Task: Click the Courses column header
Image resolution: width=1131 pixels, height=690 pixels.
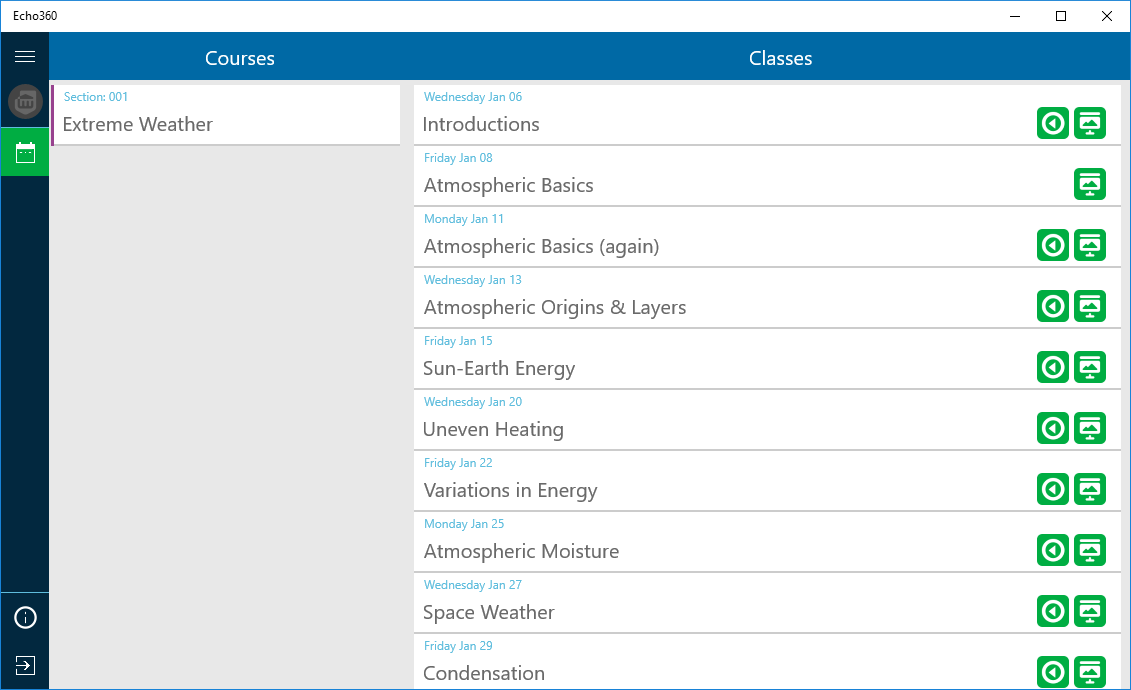Action: coord(240,58)
